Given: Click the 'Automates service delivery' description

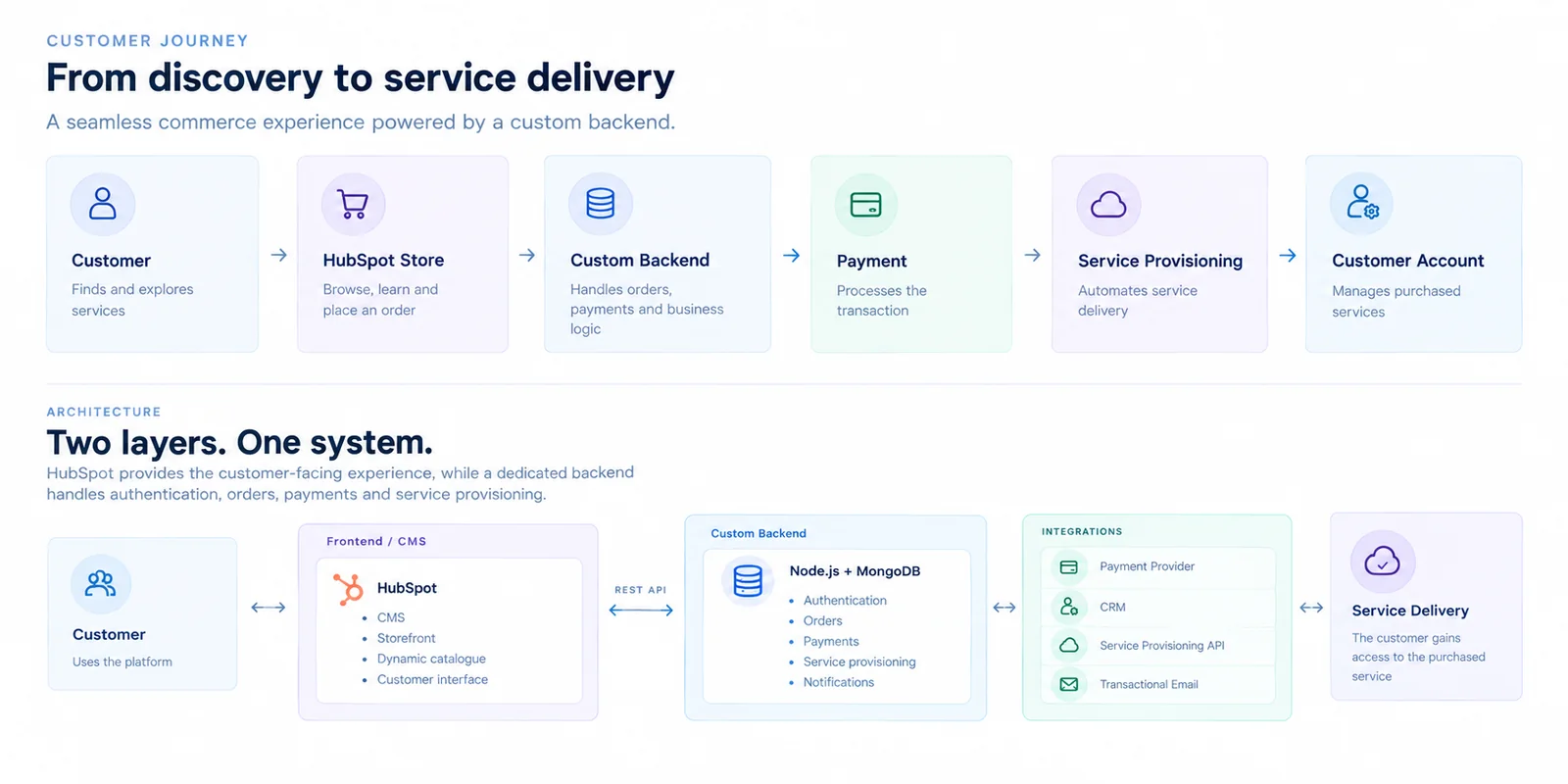Looking at the screenshot, I should coord(1138,301).
